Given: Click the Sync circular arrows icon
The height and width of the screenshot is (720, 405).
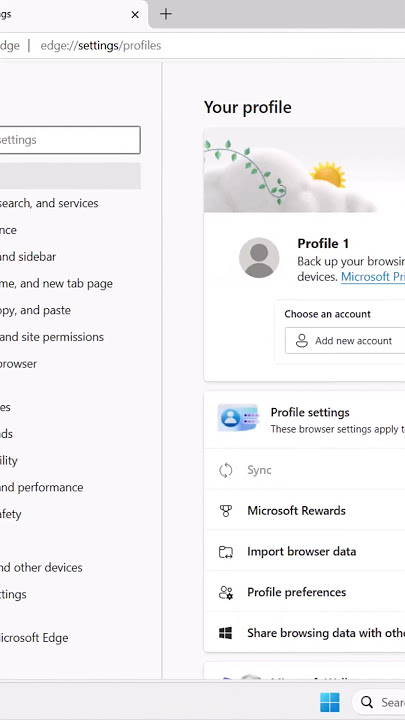Looking at the screenshot, I should [x=225, y=470].
